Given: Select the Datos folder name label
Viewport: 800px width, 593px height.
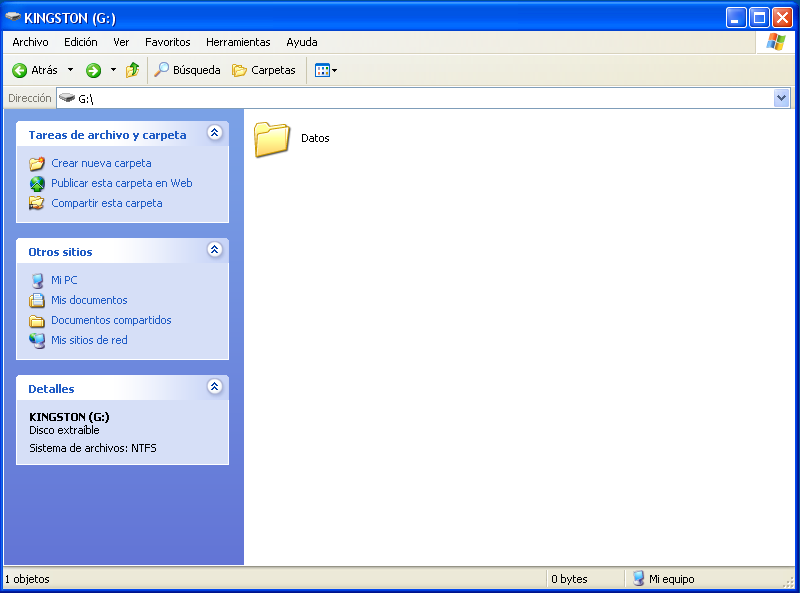Looking at the screenshot, I should coord(315,138).
